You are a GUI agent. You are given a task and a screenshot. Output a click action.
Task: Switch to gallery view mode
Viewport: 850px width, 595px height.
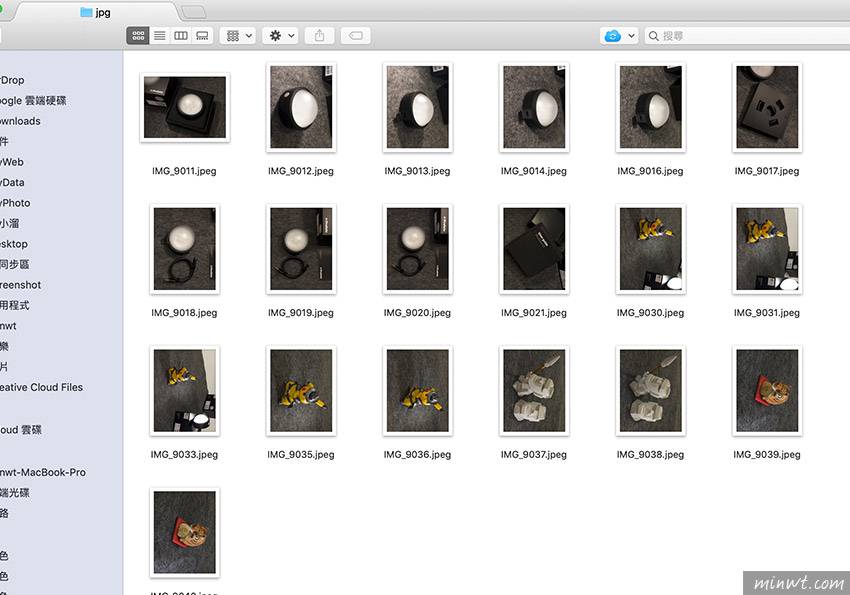pos(202,36)
